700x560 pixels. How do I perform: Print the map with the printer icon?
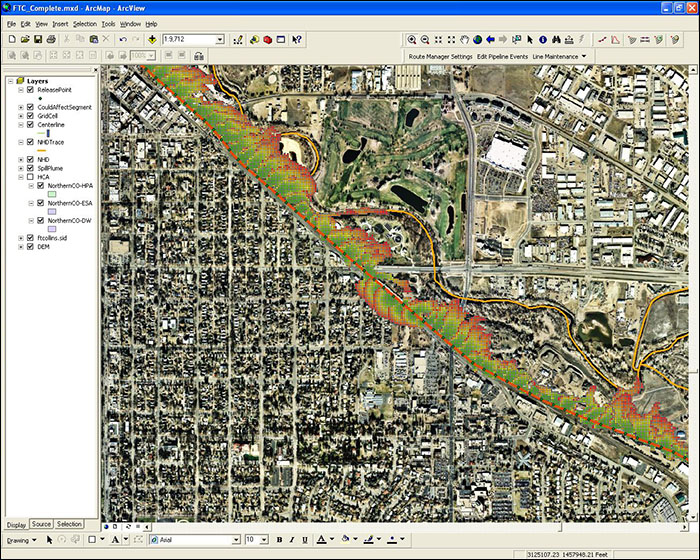[51, 40]
